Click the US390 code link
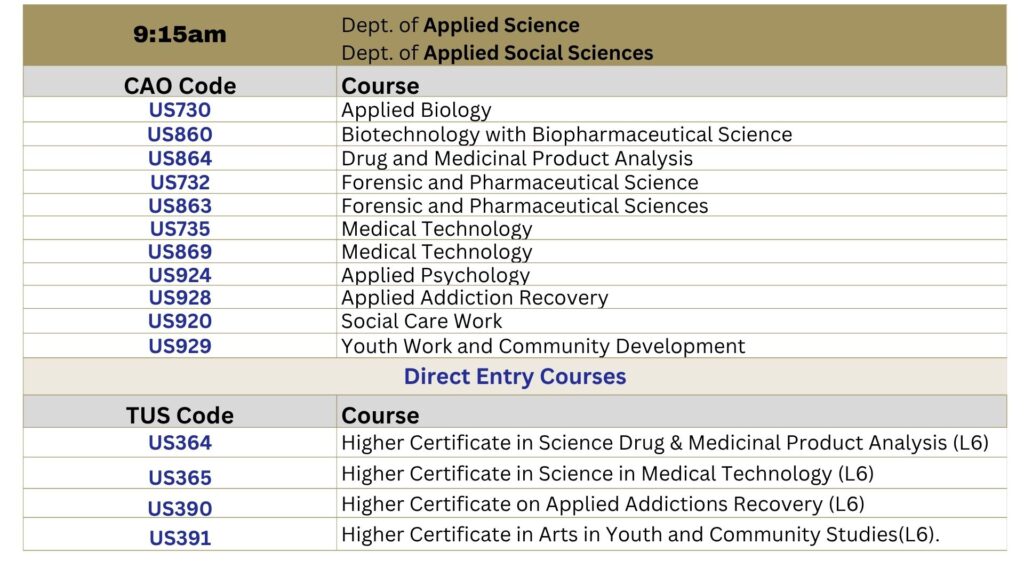 (180, 508)
